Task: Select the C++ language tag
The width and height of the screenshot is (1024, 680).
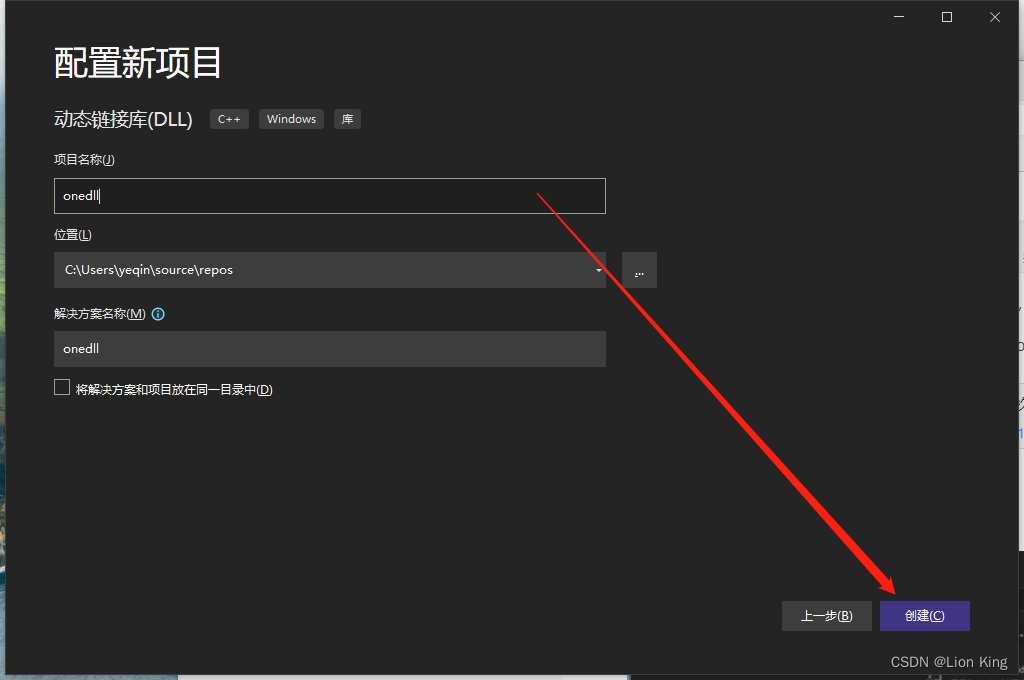Action: pos(229,118)
